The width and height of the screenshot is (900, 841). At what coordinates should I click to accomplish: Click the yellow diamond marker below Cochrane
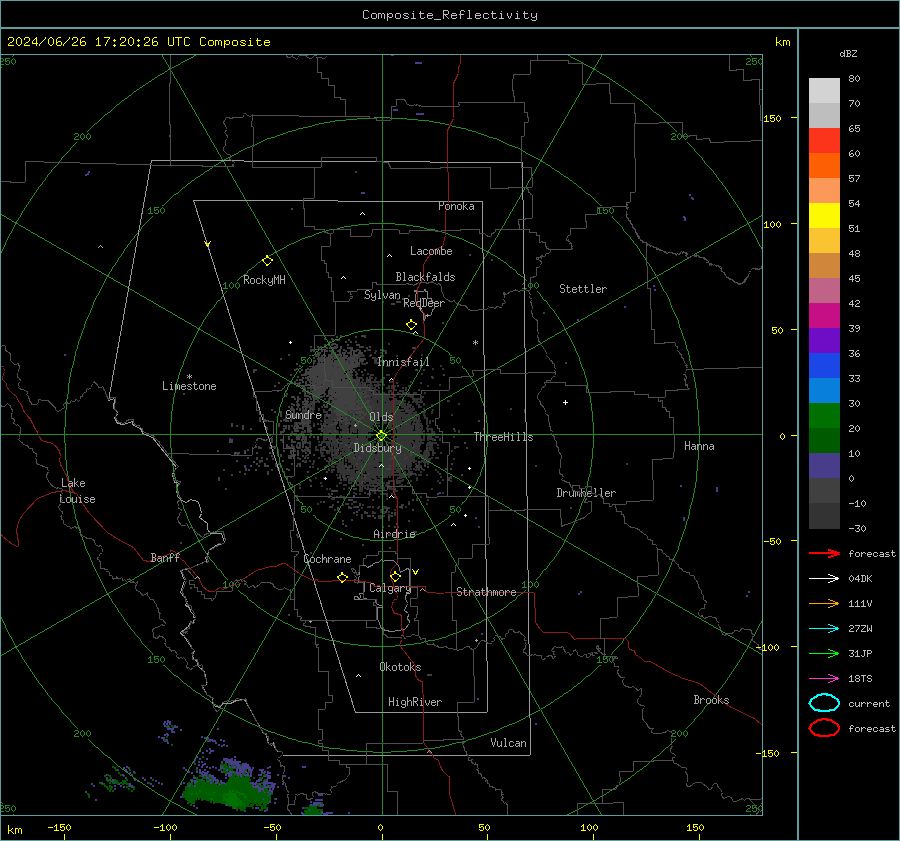[342, 577]
